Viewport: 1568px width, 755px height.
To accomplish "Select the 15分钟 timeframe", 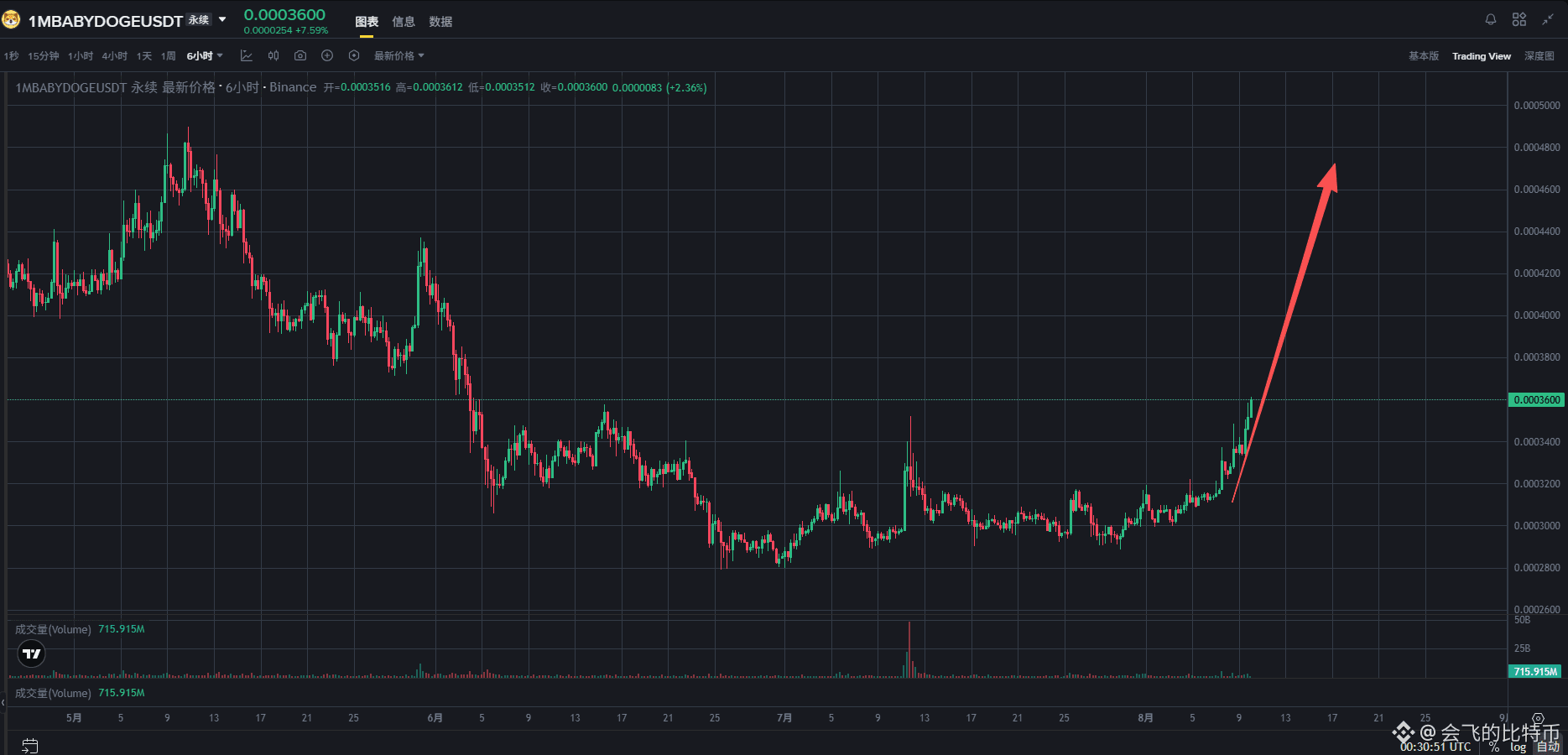I will tap(44, 56).
